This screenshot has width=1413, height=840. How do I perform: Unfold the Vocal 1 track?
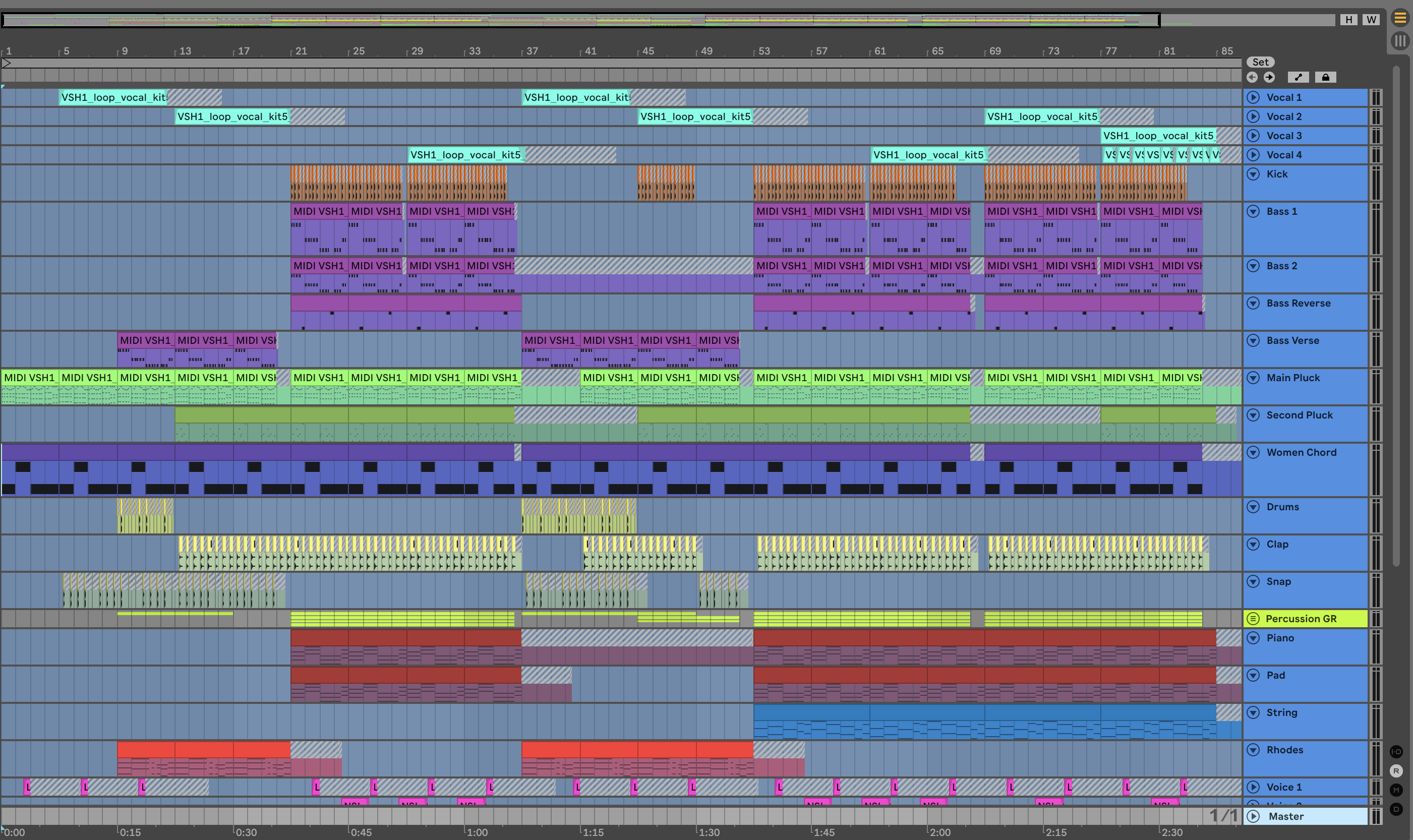pyautogui.click(x=1253, y=97)
